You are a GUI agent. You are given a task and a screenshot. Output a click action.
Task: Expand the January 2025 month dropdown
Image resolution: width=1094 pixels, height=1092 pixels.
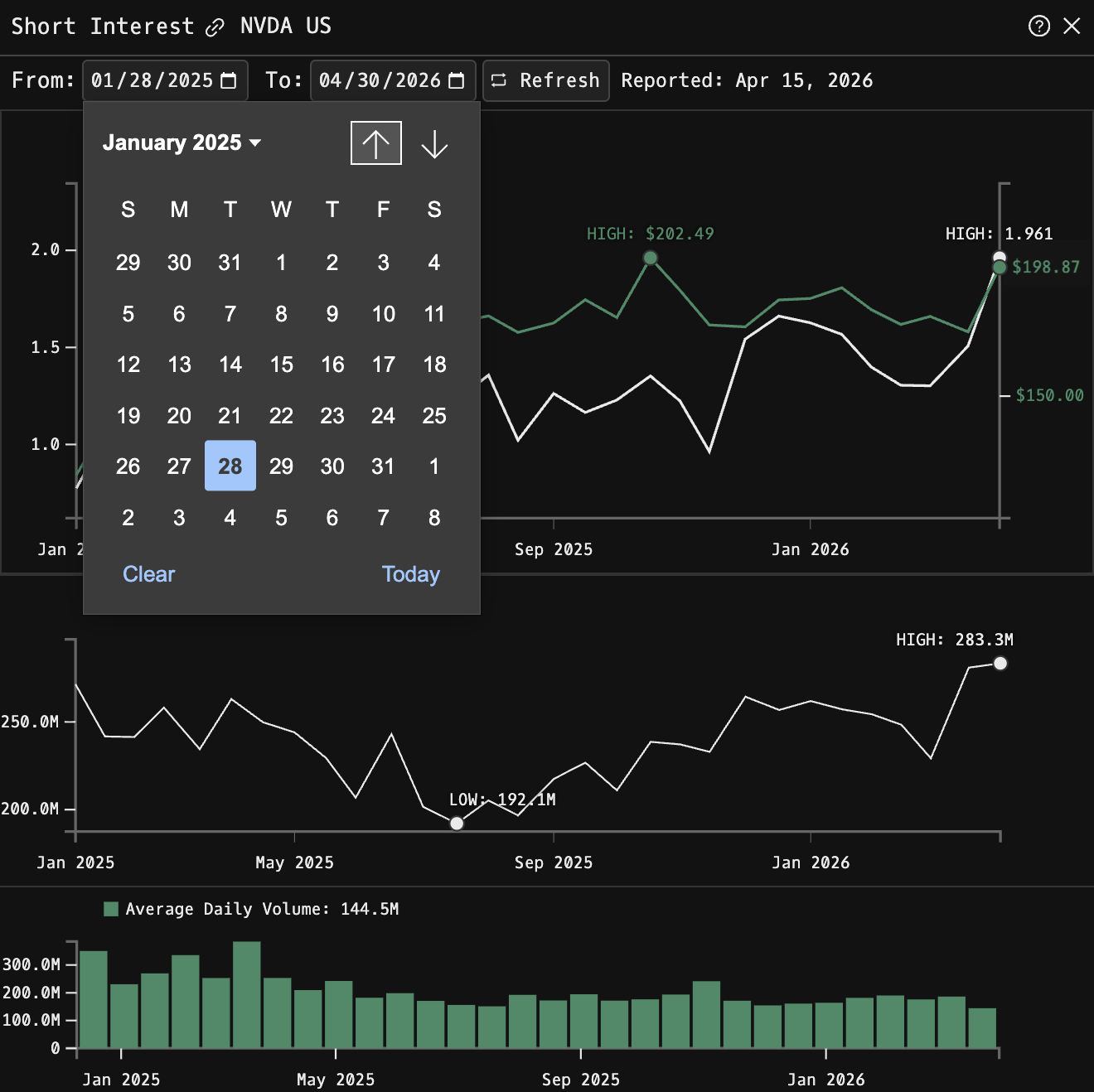(182, 143)
